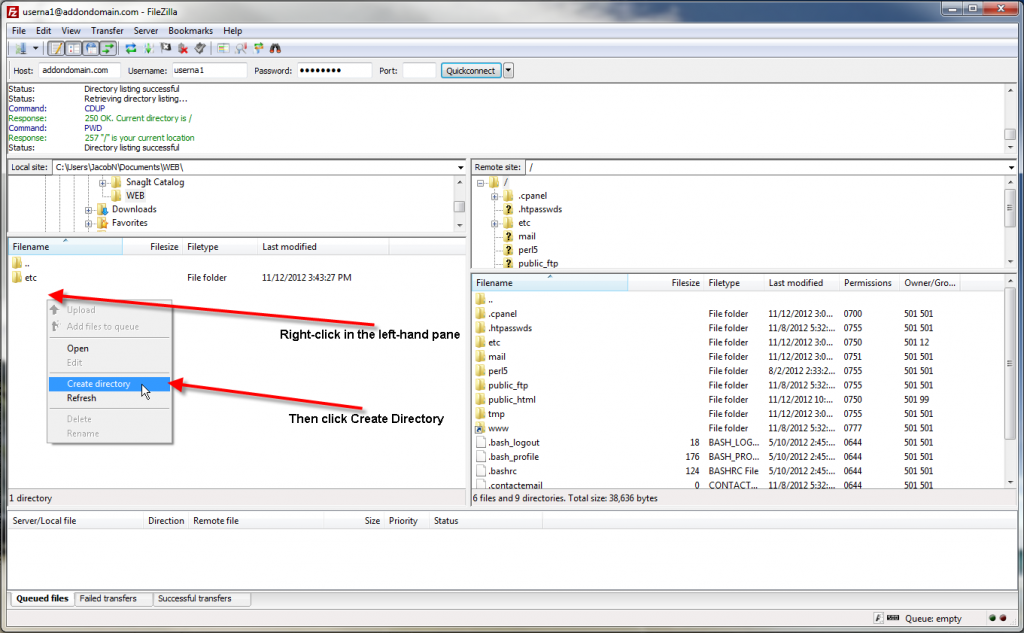Click the Host input field

click(80, 71)
